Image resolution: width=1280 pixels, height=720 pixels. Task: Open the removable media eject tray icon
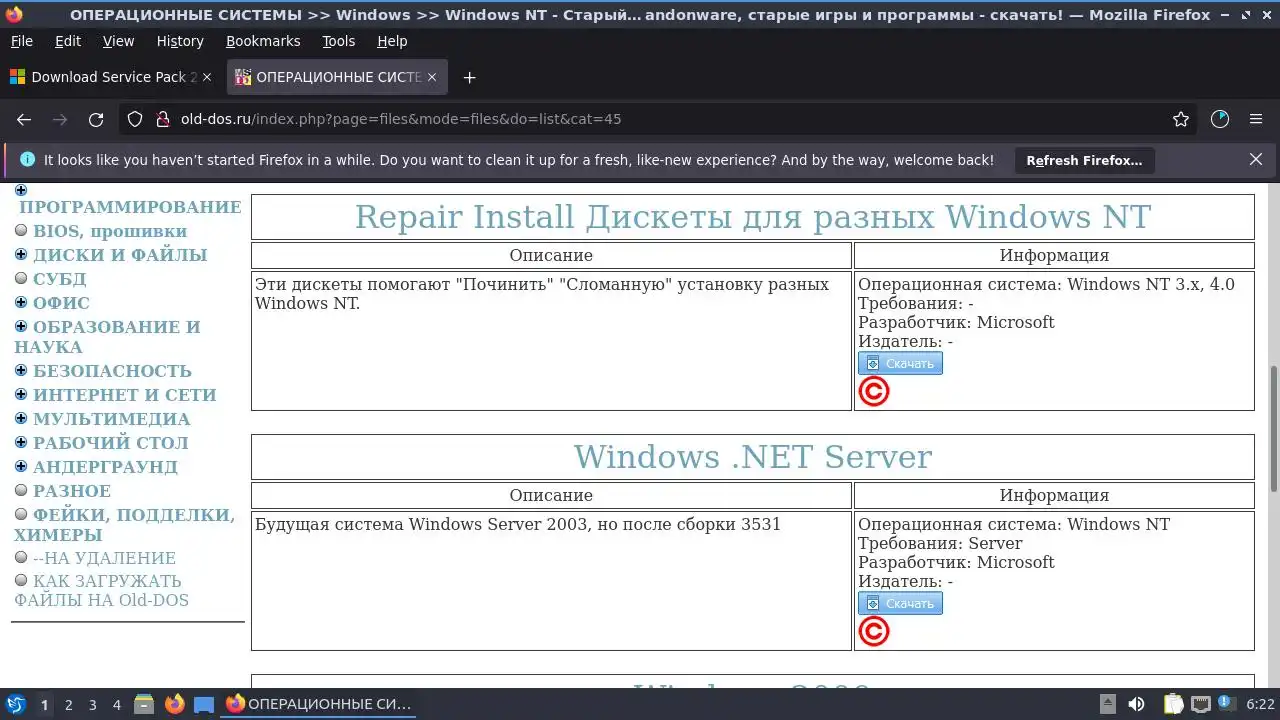point(1107,704)
